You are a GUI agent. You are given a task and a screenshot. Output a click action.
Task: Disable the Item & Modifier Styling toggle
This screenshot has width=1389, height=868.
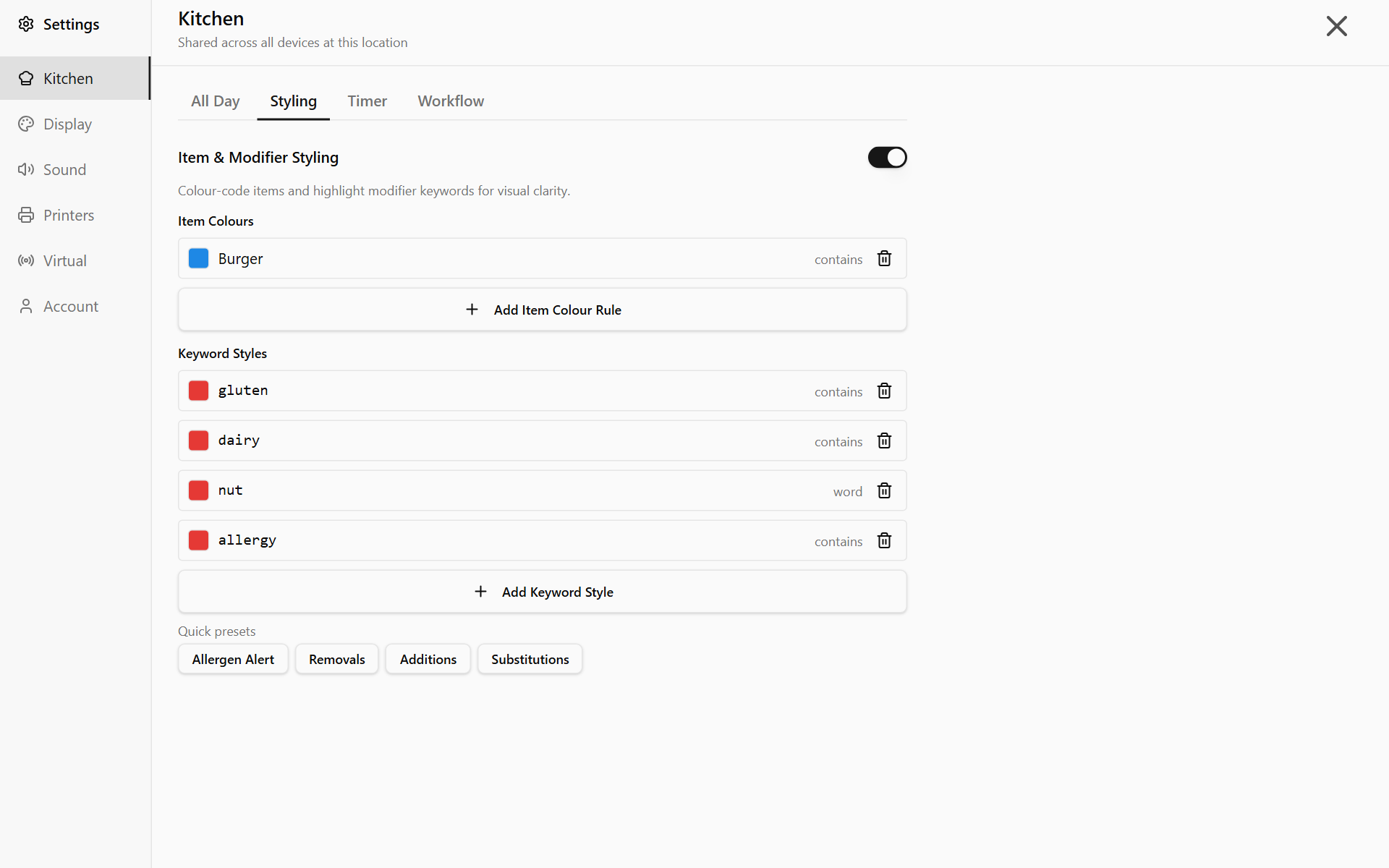click(887, 157)
